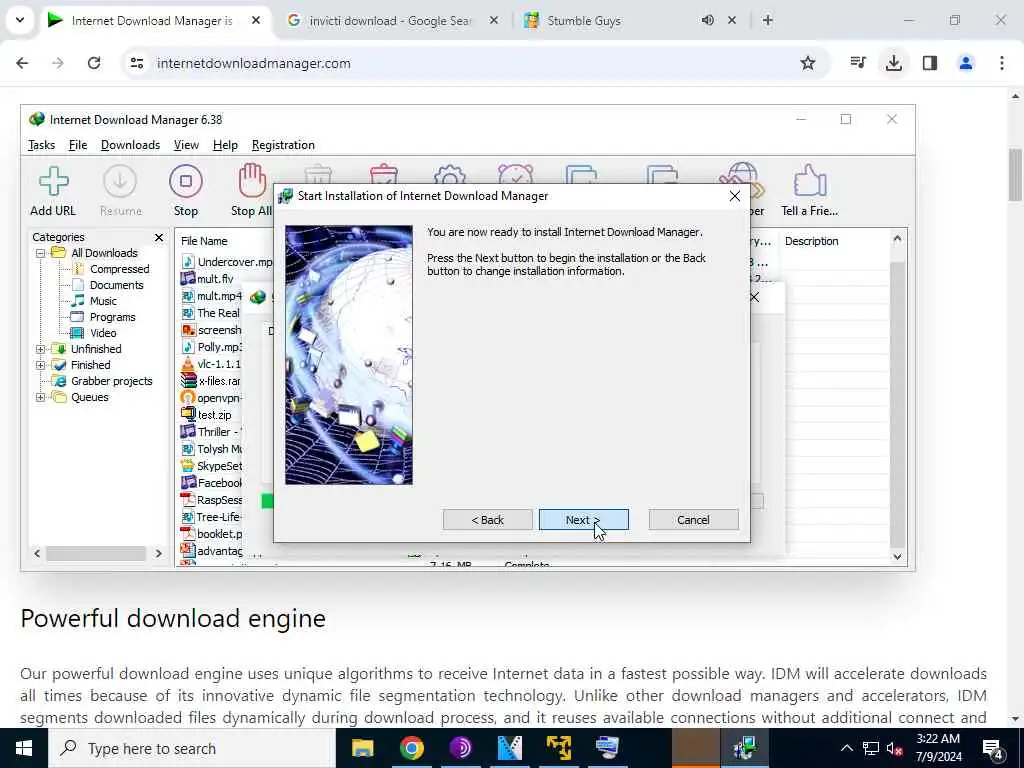
Task: Toggle the browser side panel
Action: point(930,63)
